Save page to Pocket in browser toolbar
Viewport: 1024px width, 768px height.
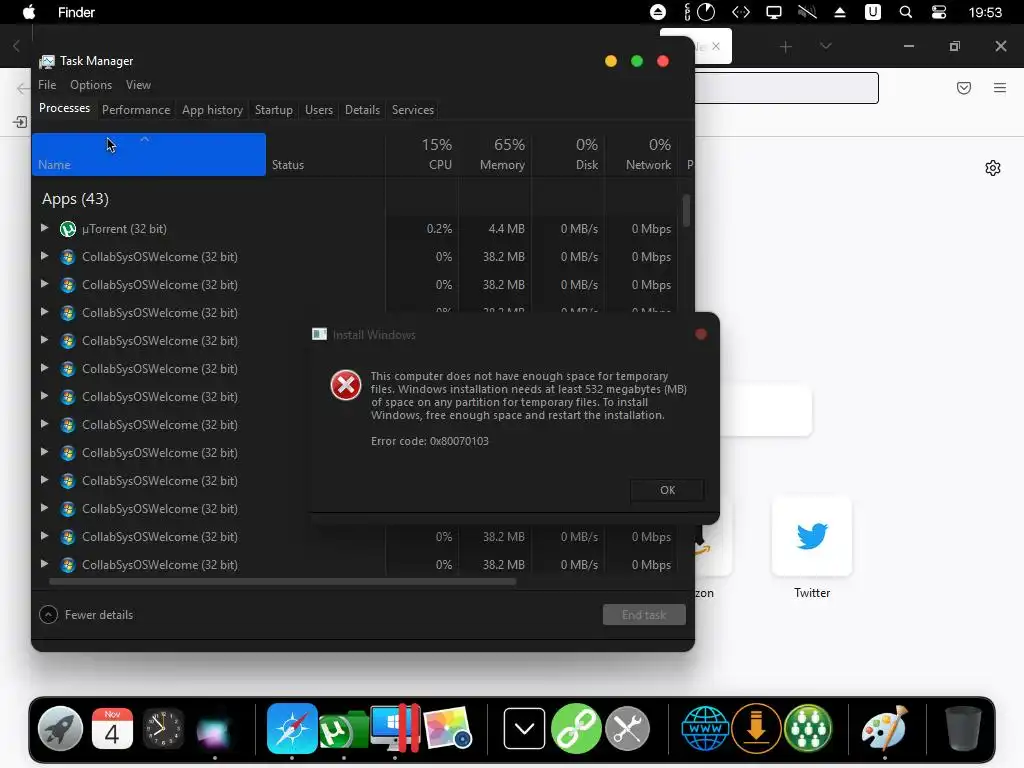(x=964, y=88)
